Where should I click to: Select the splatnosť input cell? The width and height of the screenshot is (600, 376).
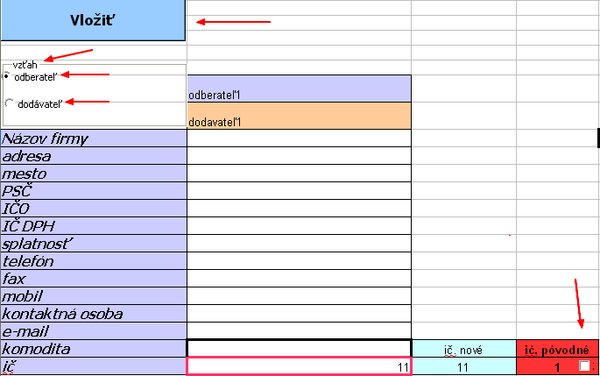(x=299, y=243)
